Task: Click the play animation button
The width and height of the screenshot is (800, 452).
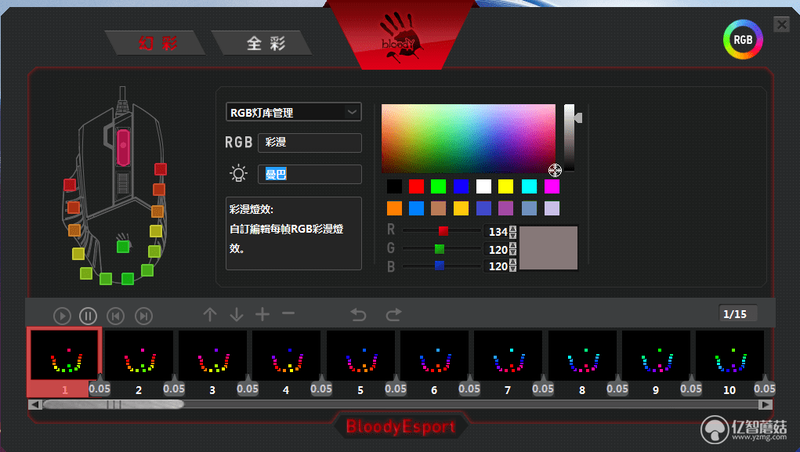Action: [62, 316]
